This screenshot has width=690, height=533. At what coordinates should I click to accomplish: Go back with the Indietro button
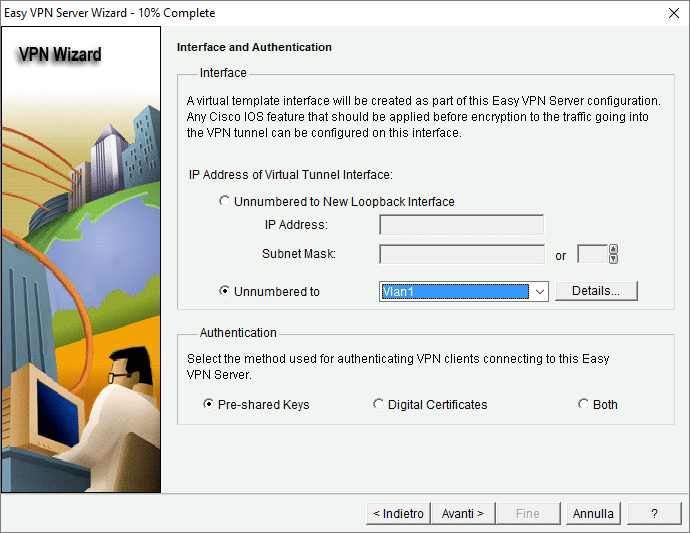398,513
